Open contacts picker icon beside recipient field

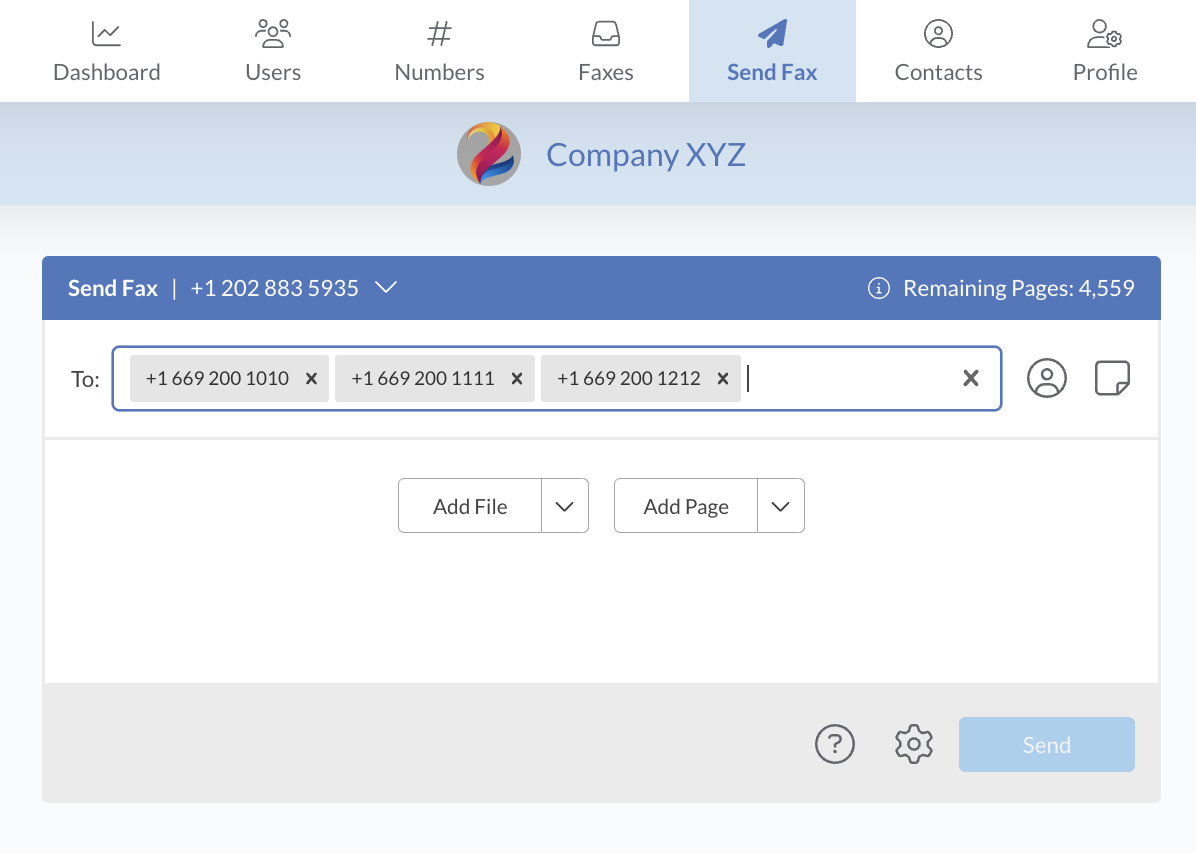coord(1046,378)
